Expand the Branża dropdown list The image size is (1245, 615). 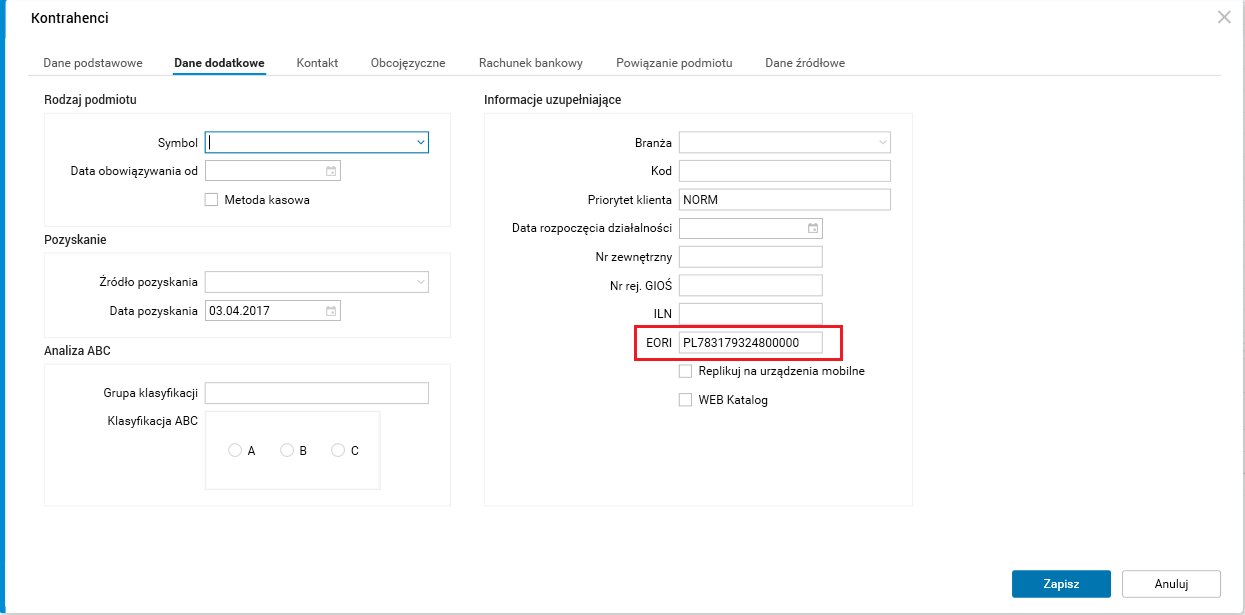tap(882, 143)
